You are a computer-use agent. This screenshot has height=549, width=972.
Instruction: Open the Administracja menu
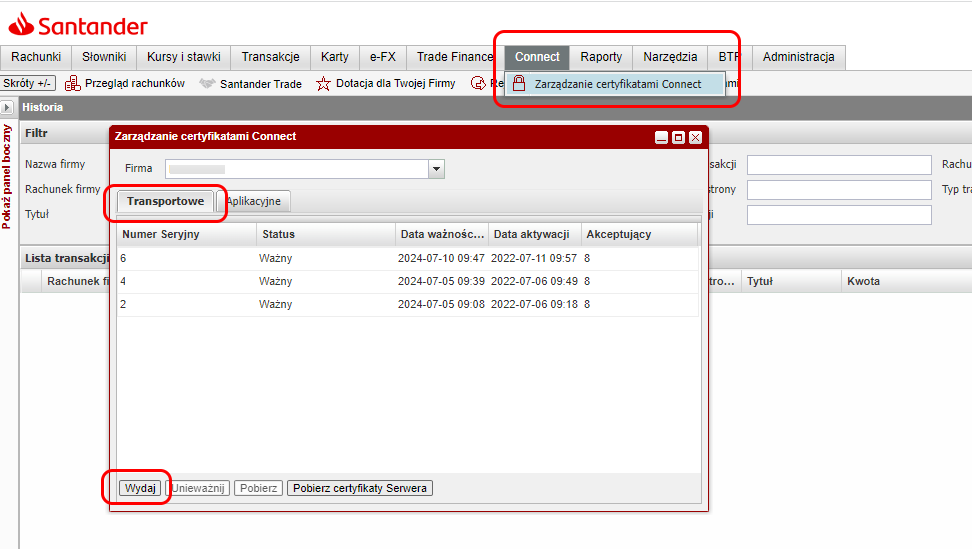pyautogui.click(x=798, y=57)
